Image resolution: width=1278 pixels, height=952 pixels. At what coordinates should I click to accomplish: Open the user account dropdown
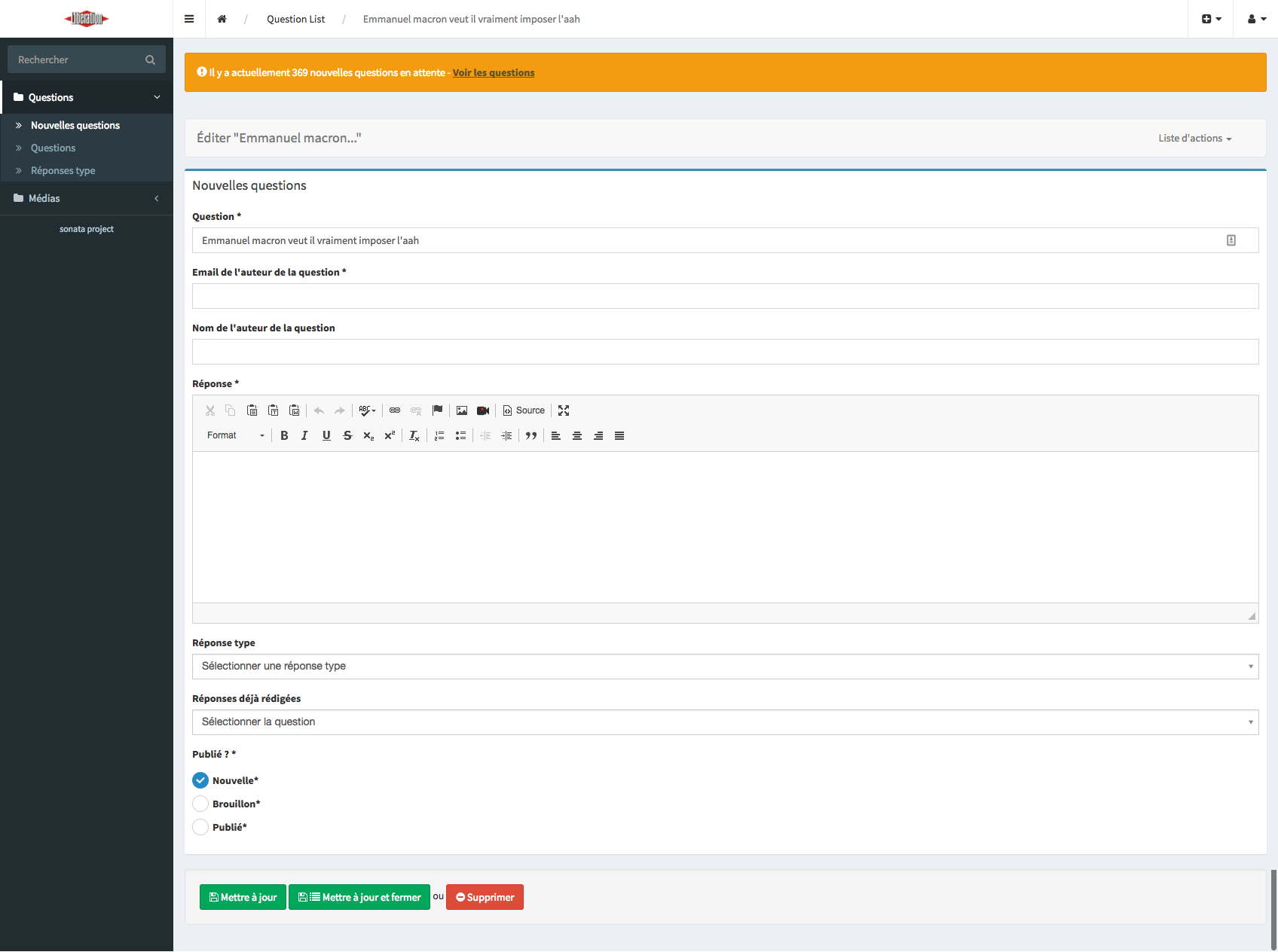(x=1256, y=19)
